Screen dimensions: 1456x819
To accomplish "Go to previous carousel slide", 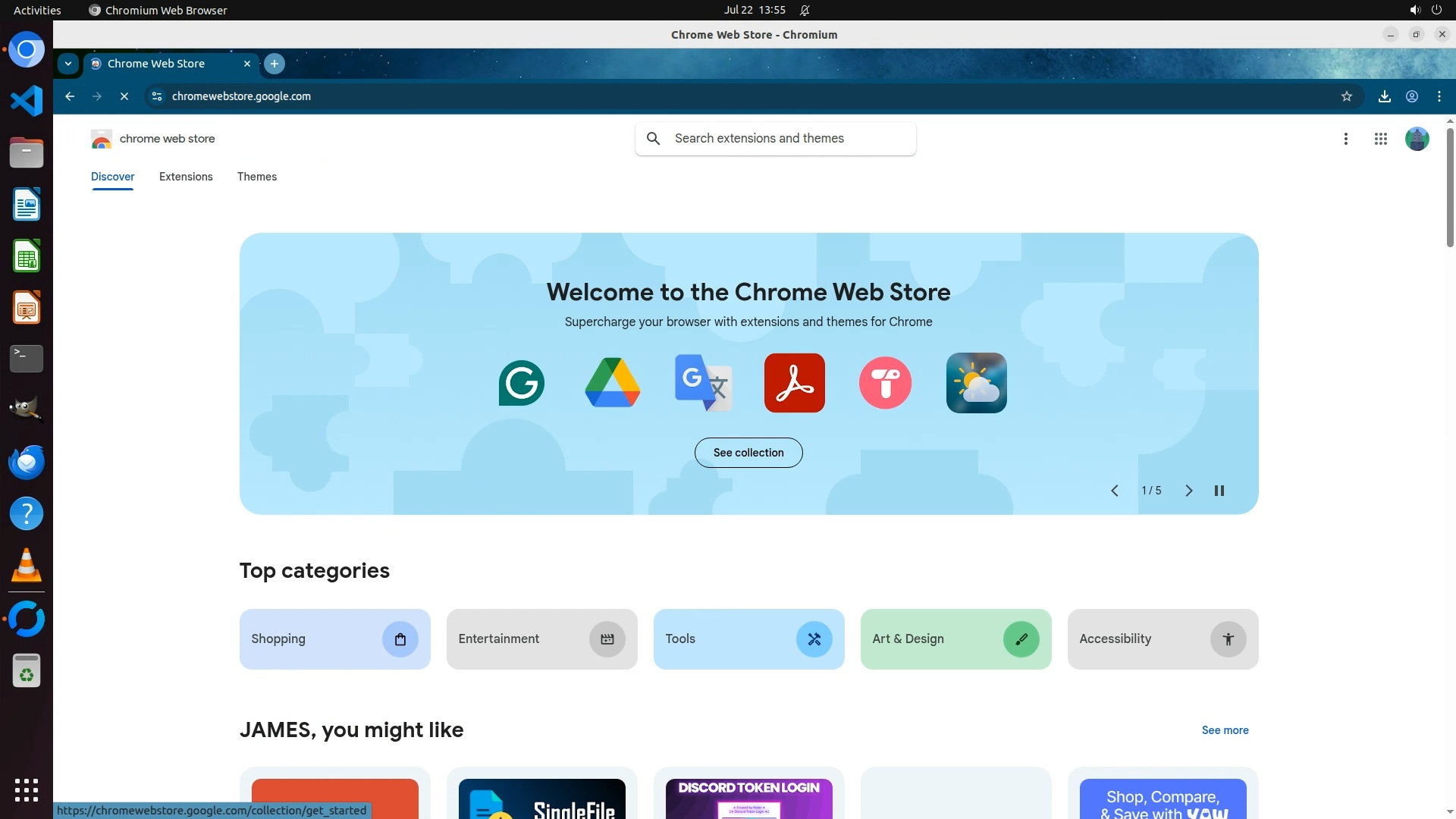I will pyautogui.click(x=1114, y=491).
